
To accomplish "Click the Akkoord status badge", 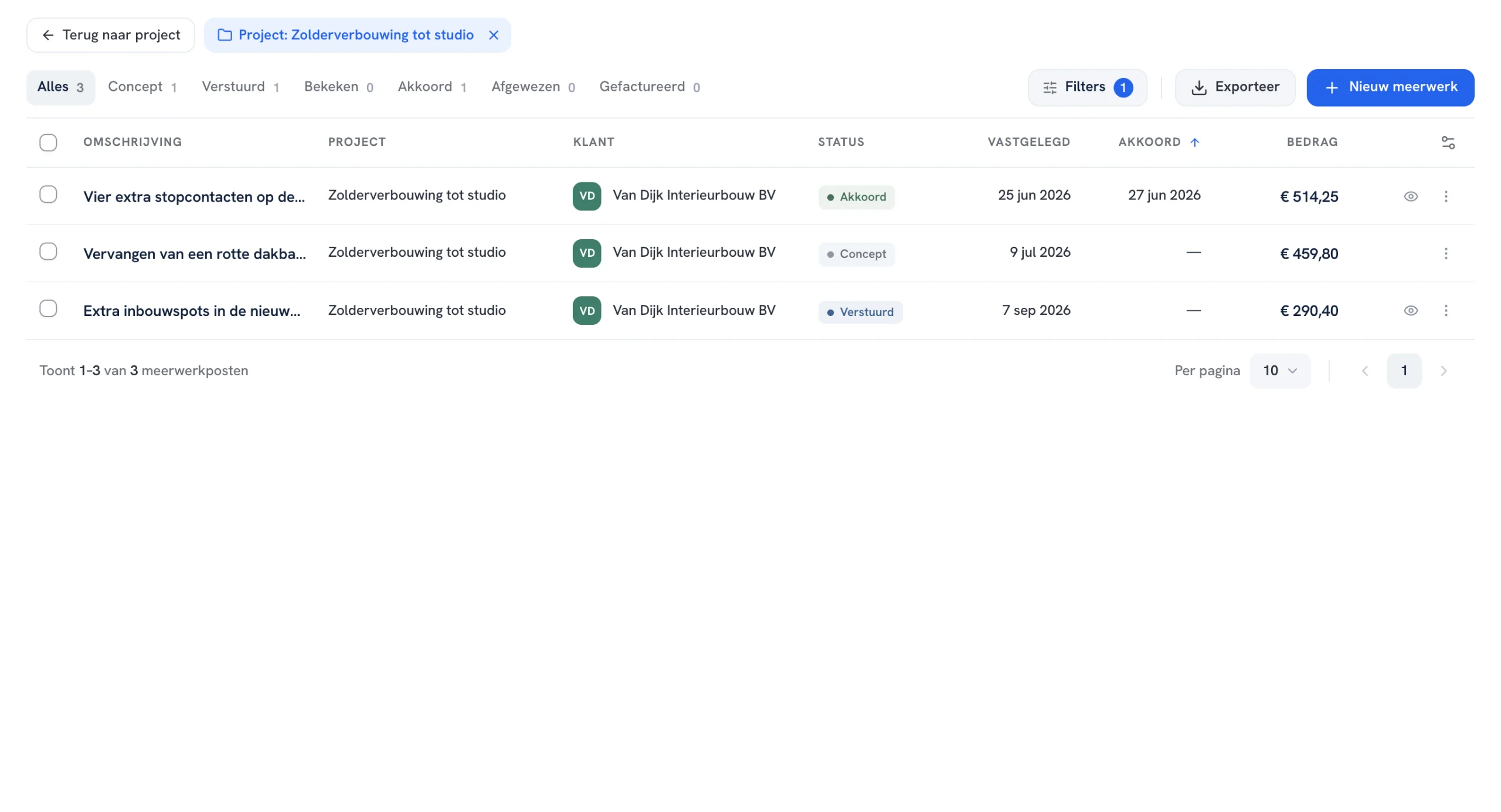I will [856, 197].
